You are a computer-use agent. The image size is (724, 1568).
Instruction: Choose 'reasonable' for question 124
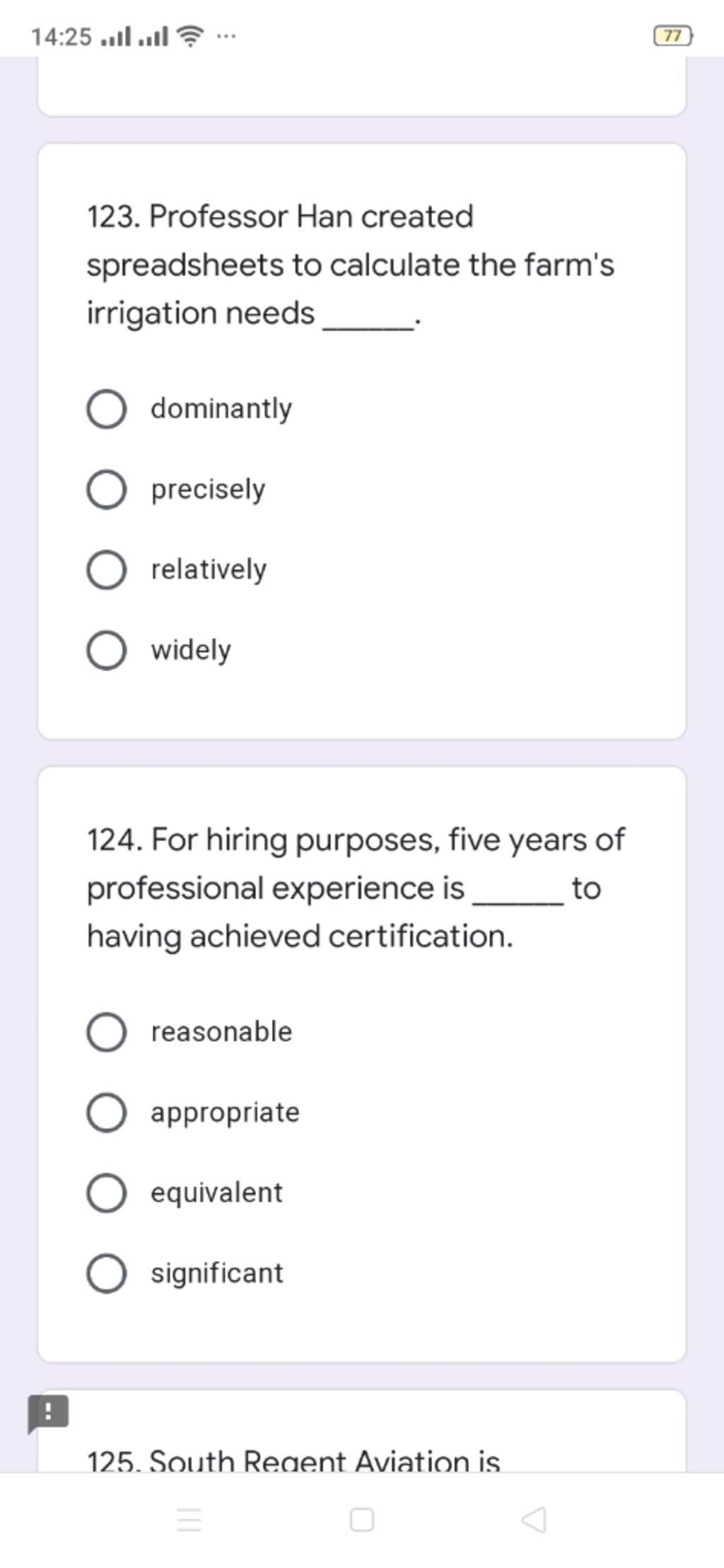point(107,1032)
